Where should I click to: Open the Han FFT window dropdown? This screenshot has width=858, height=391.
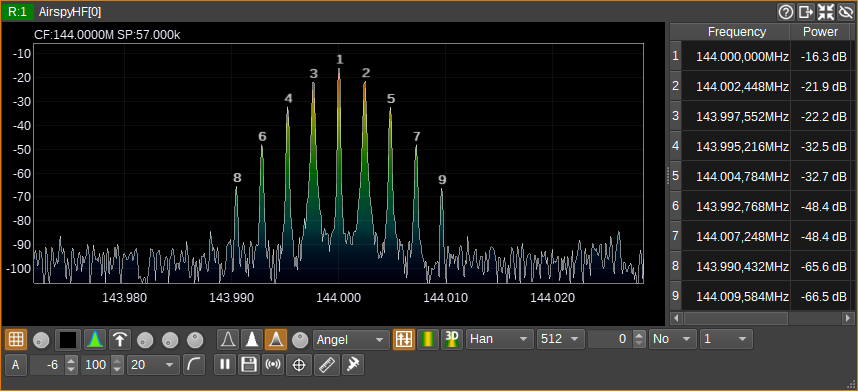pyautogui.click(x=500, y=340)
